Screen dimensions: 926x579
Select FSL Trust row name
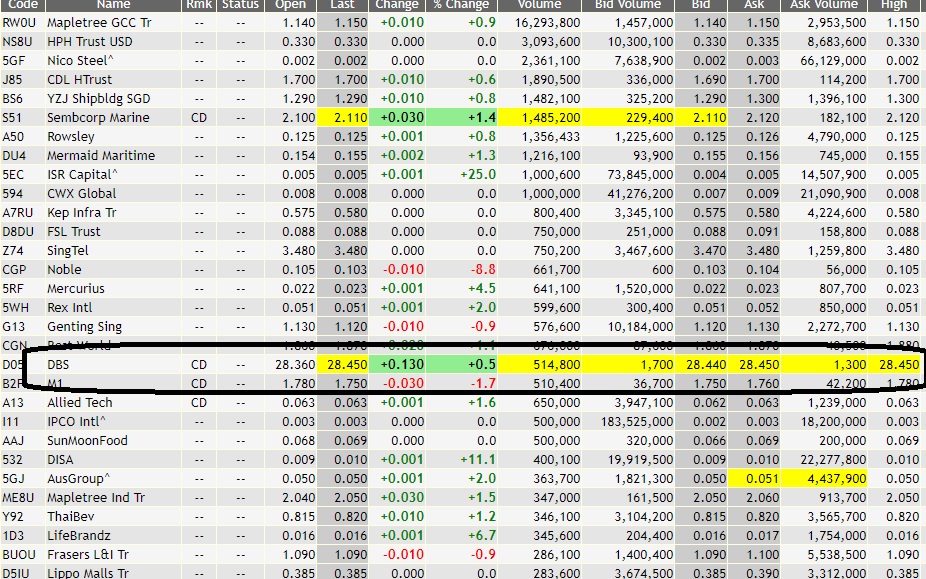74,231
